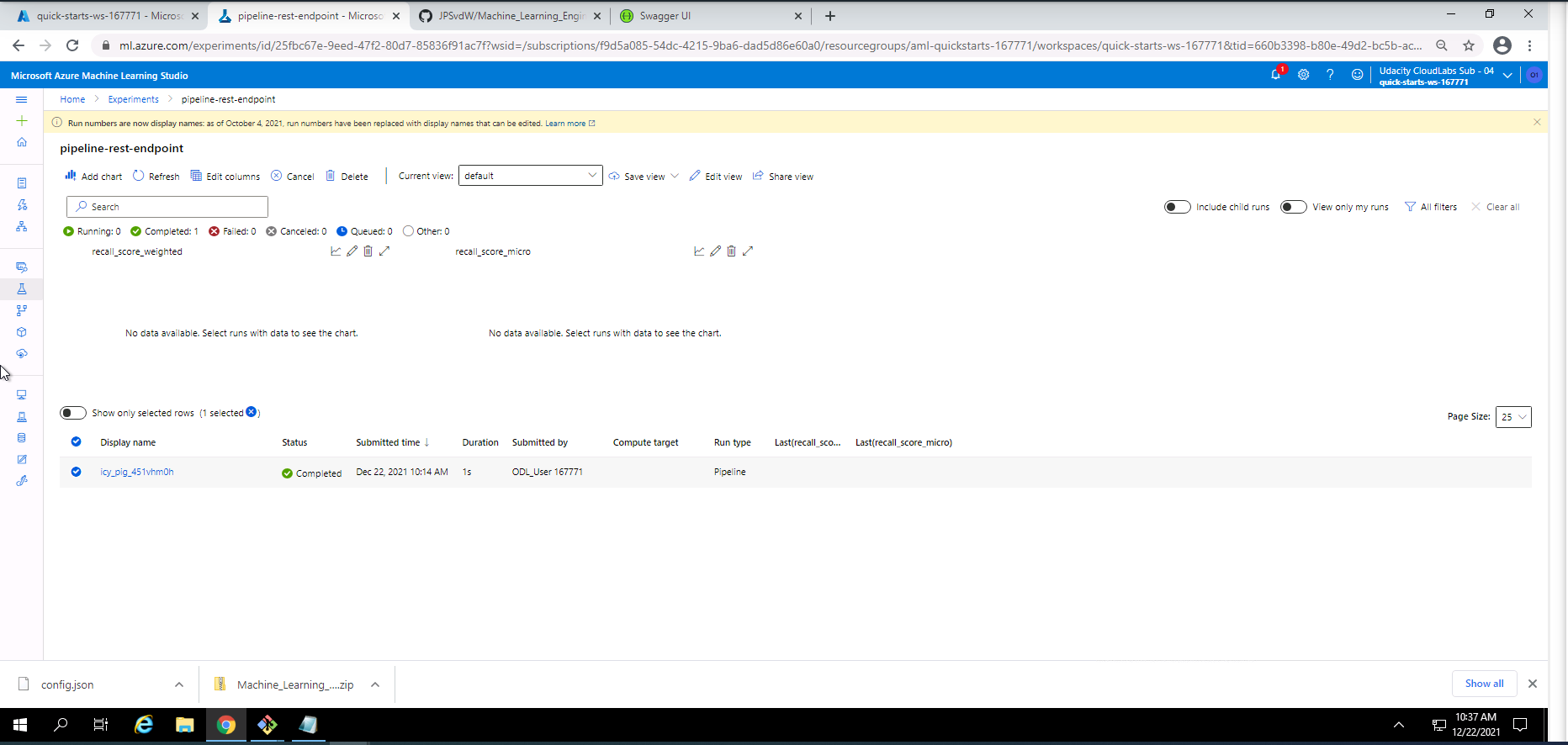Go to the Experiments breadcrumb link
This screenshot has height=745, width=1568.
pos(133,99)
